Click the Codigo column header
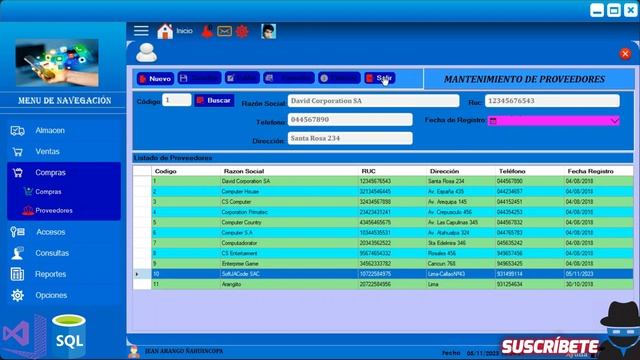This screenshot has height=360, width=640. pyautogui.click(x=165, y=171)
